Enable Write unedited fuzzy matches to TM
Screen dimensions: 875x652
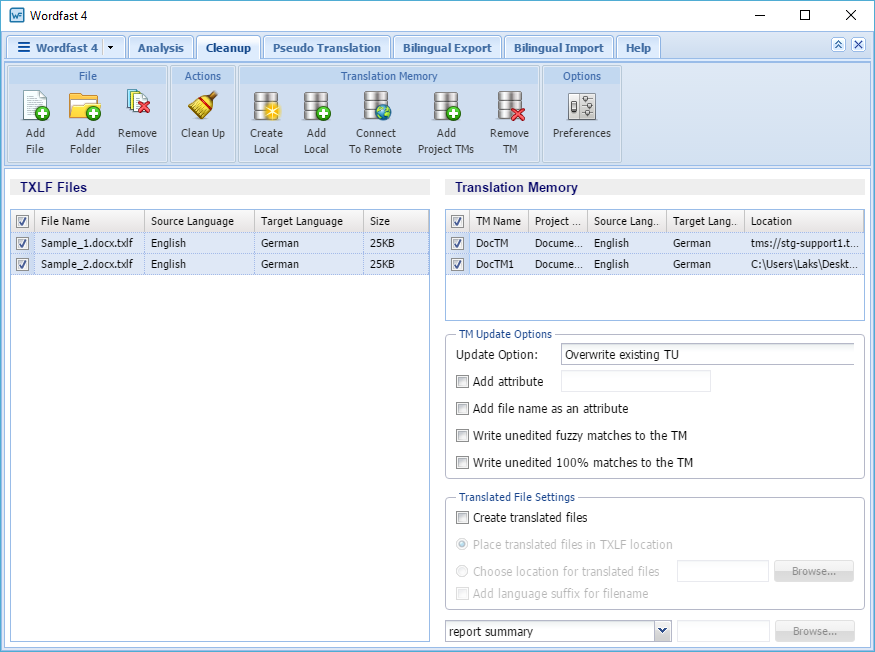462,435
